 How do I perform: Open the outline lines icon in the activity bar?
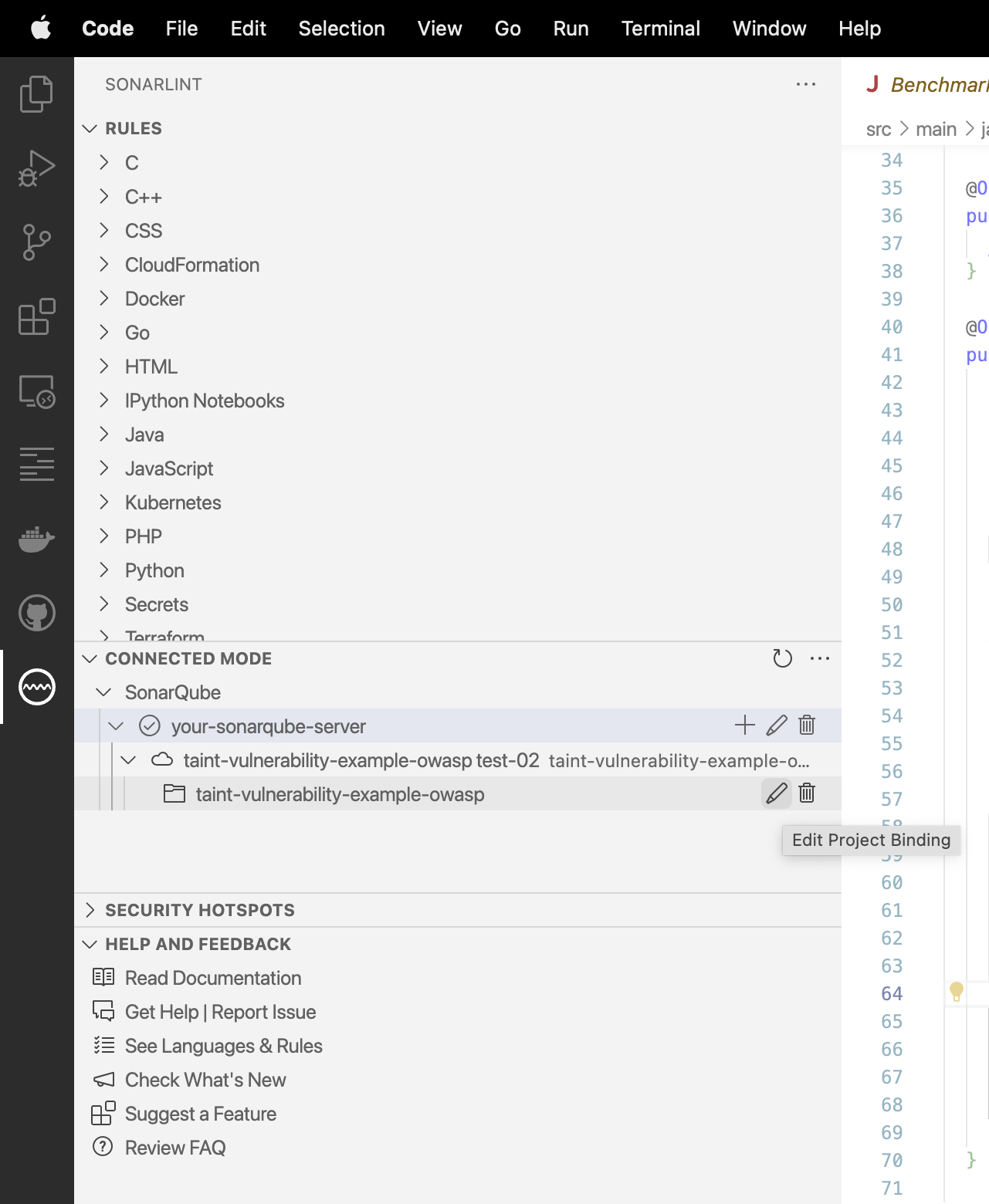(x=36, y=464)
